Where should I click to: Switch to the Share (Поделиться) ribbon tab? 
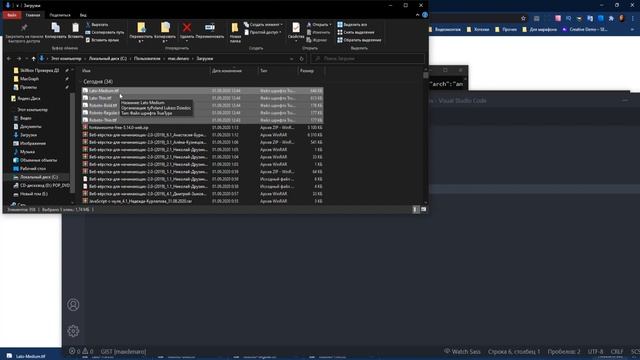60,15
